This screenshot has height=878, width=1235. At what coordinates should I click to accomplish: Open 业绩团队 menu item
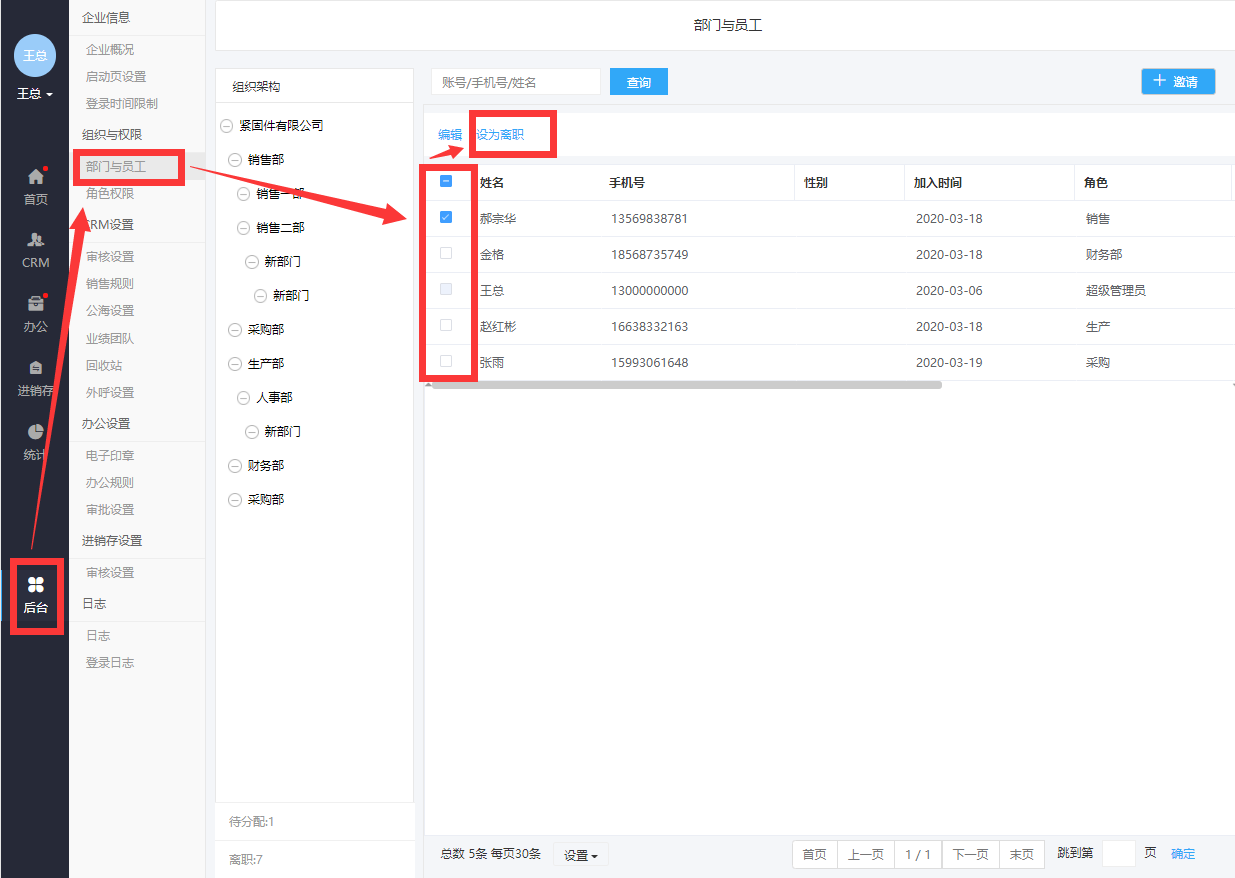coord(110,338)
